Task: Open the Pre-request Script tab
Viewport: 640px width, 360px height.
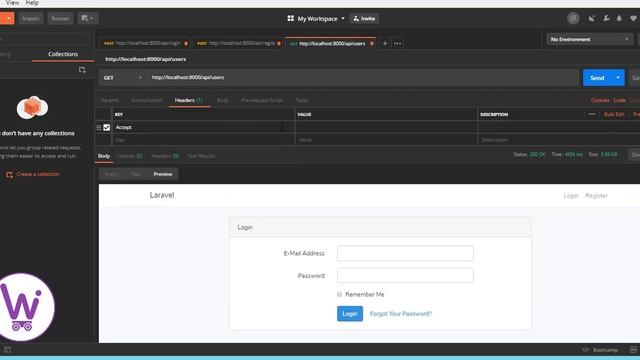Action: tap(262, 100)
